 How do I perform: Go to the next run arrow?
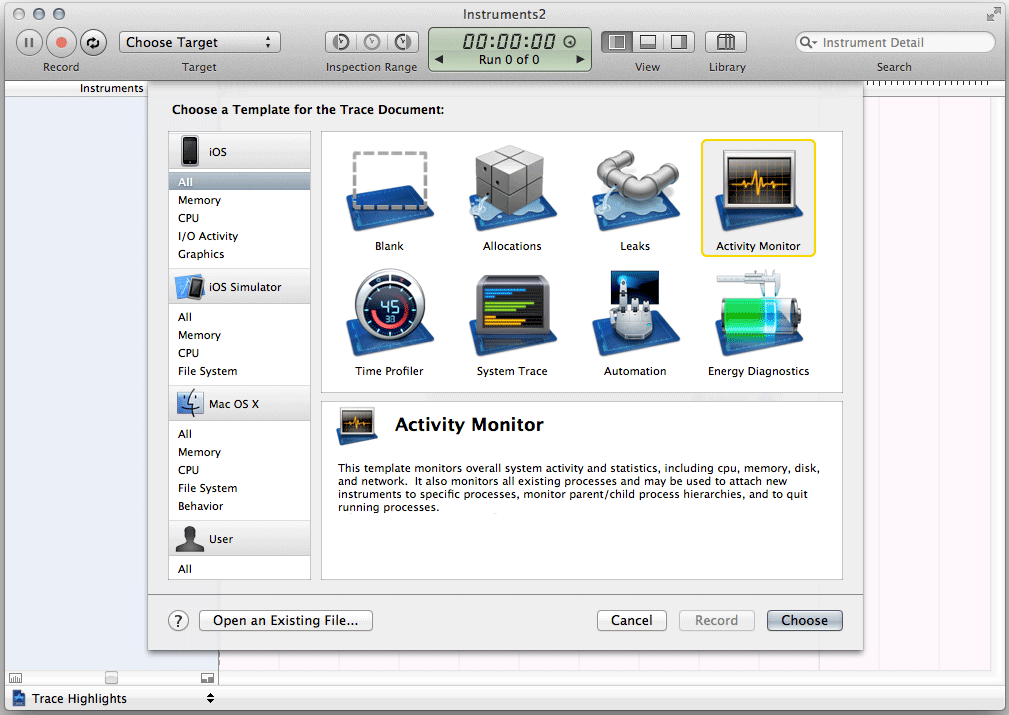coord(580,59)
